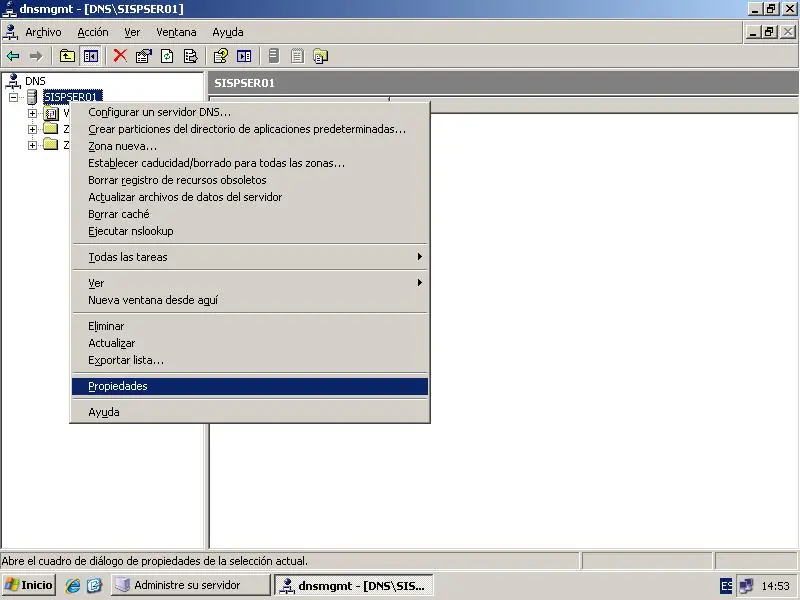Click the event viewer icon under SISPSER01

[52, 113]
